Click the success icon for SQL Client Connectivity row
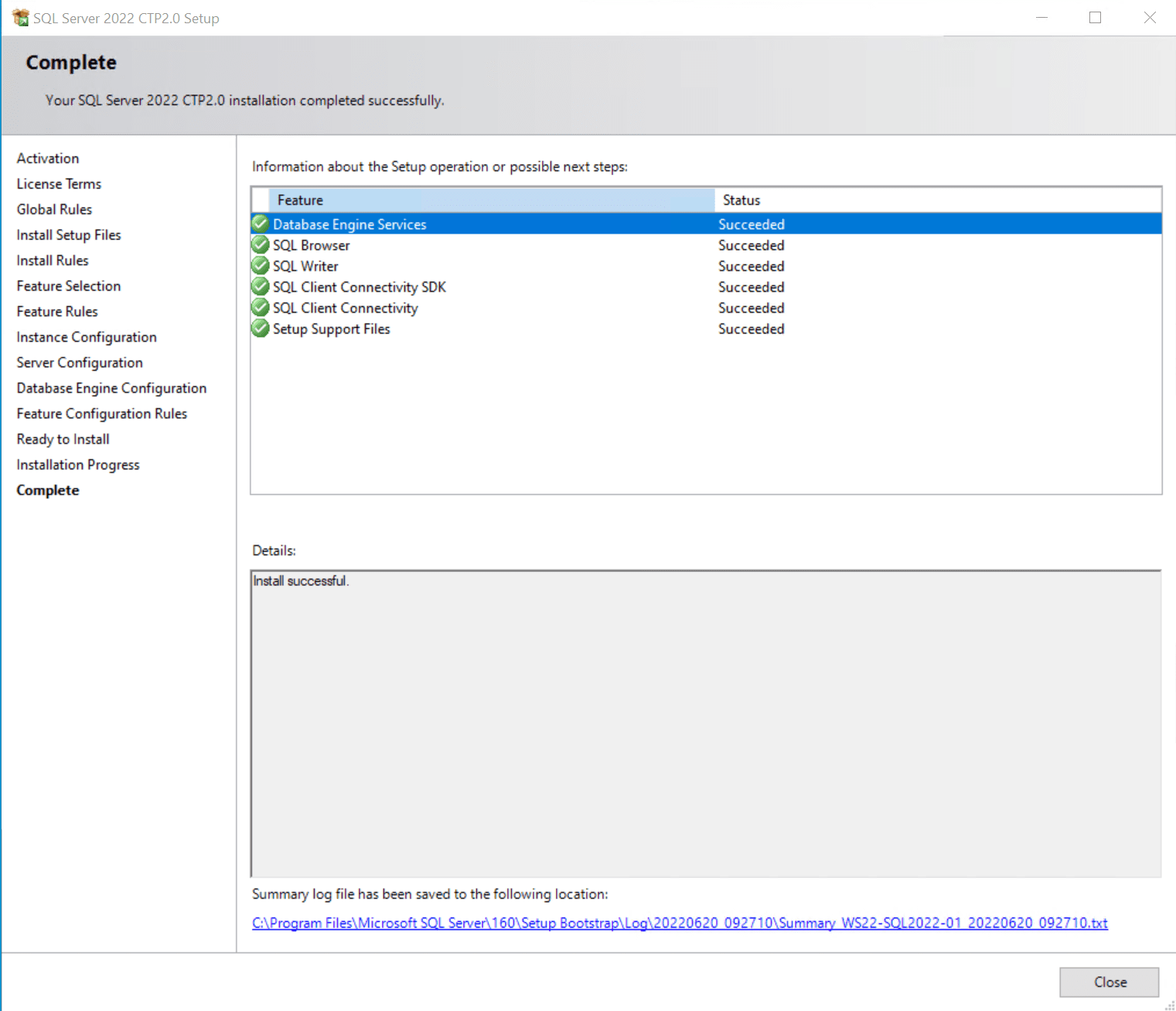This screenshot has height=1011, width=1176. coord(261,308)
